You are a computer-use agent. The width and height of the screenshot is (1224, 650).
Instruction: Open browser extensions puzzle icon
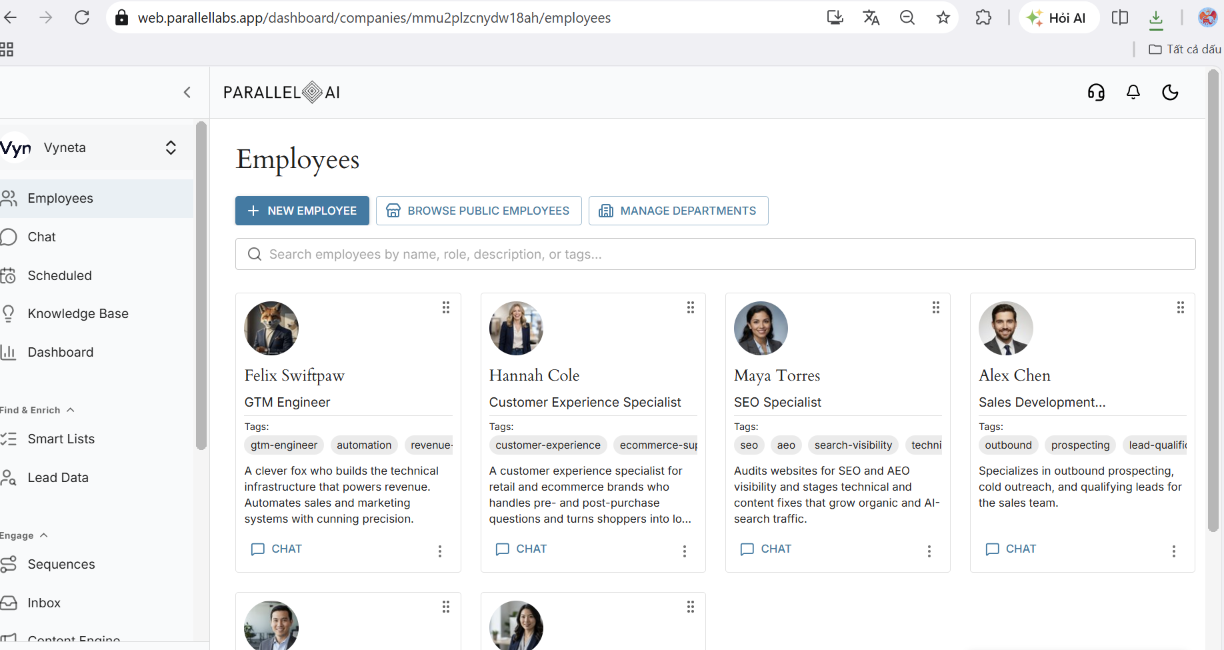984,17
